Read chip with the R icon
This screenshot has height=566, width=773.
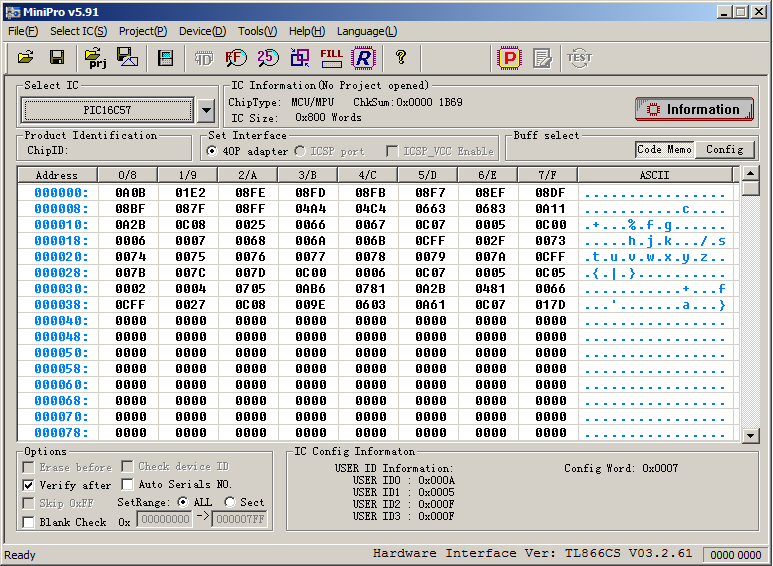pyautogui.click(x=363, y=58)
